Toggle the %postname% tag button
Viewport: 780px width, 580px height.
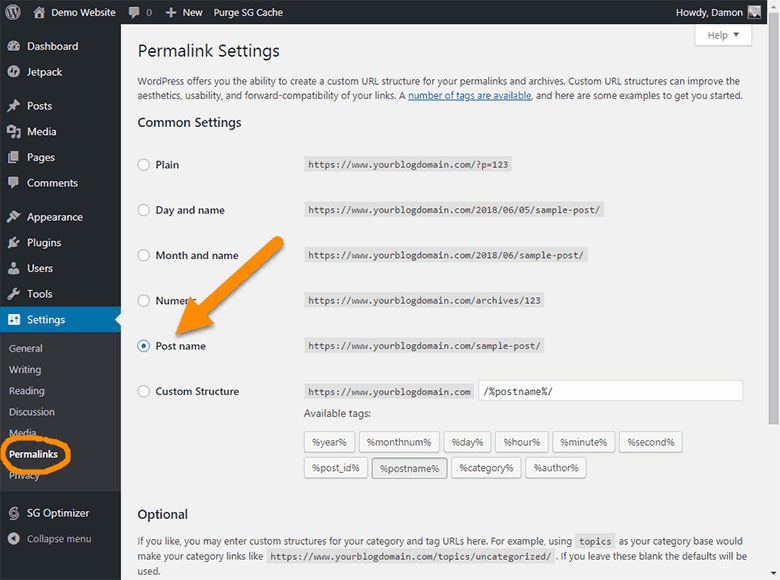(409, 468)
